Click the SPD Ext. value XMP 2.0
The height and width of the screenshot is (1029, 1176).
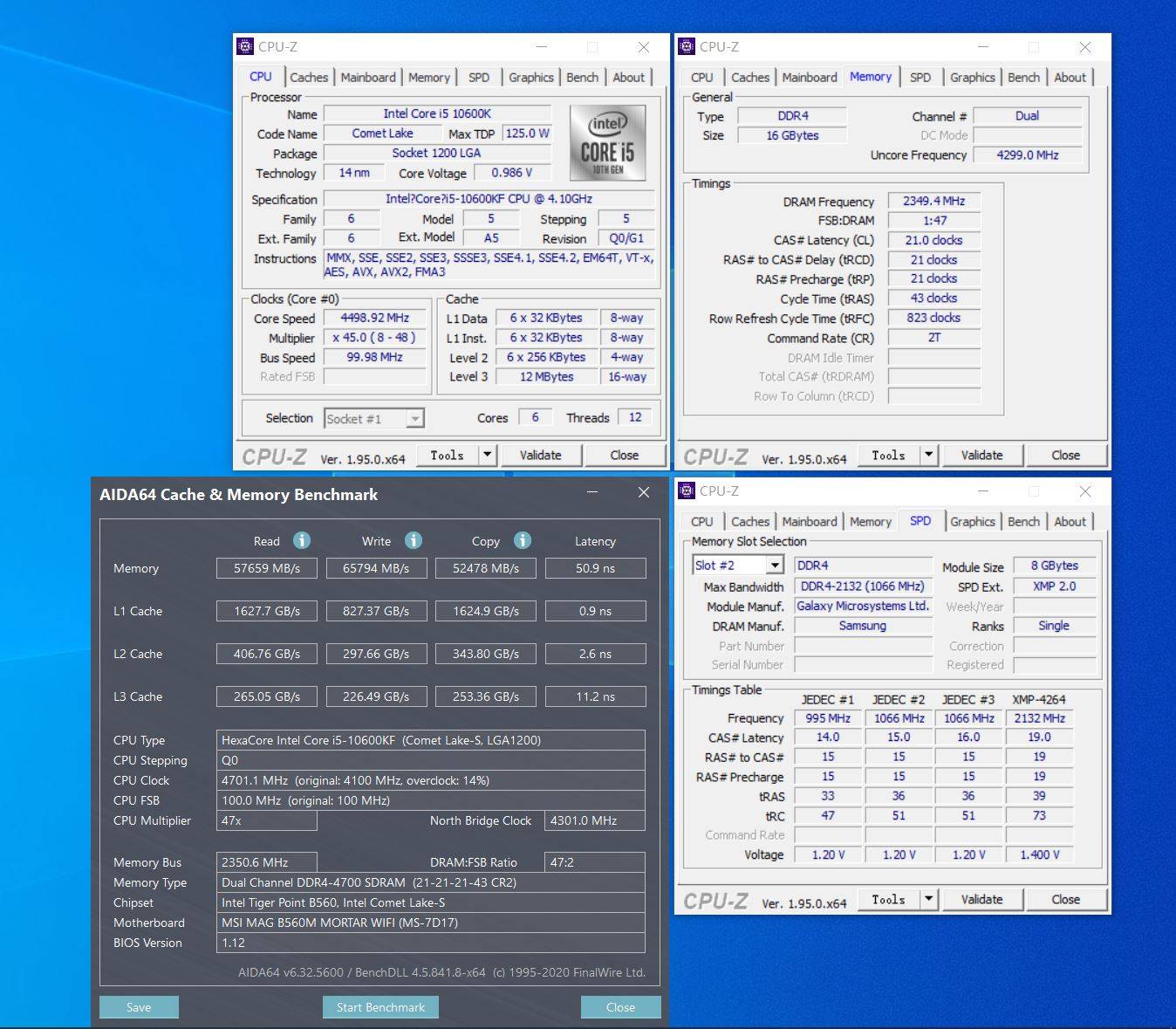(x=1054, y=587)
